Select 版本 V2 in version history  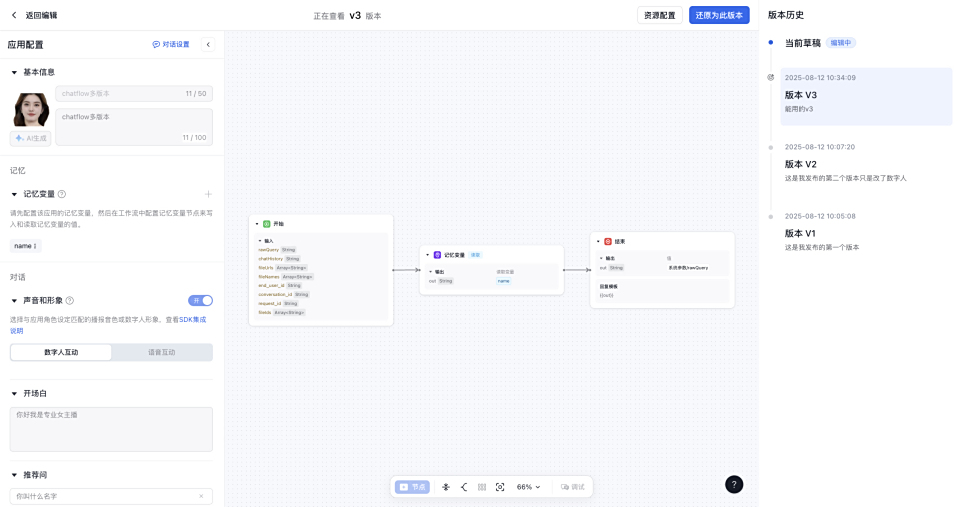(x=800, y=164)
